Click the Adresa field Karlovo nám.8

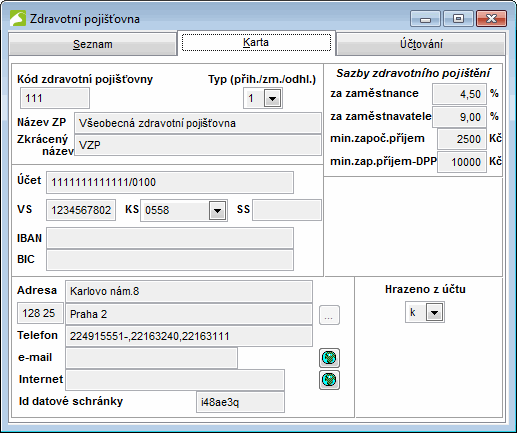tap(189, 291)
